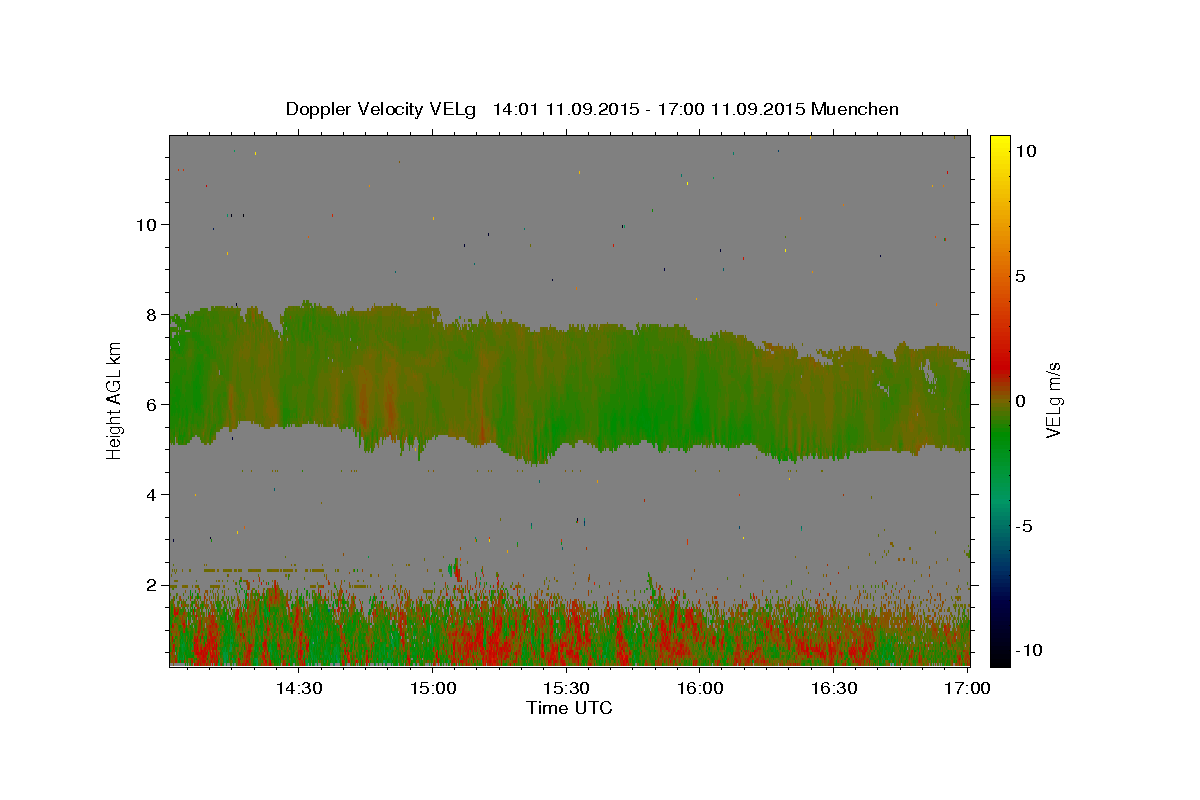Click the height tick label 10
The width and height of the screenshot is (1200, 800).
pyautogui.click(x=146, y=224)
